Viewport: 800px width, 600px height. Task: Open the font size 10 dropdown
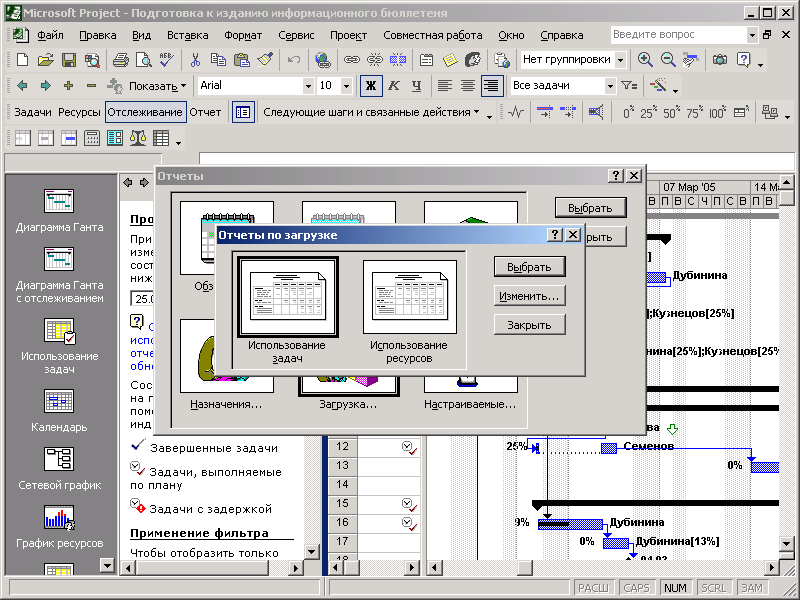coord(346,86)
